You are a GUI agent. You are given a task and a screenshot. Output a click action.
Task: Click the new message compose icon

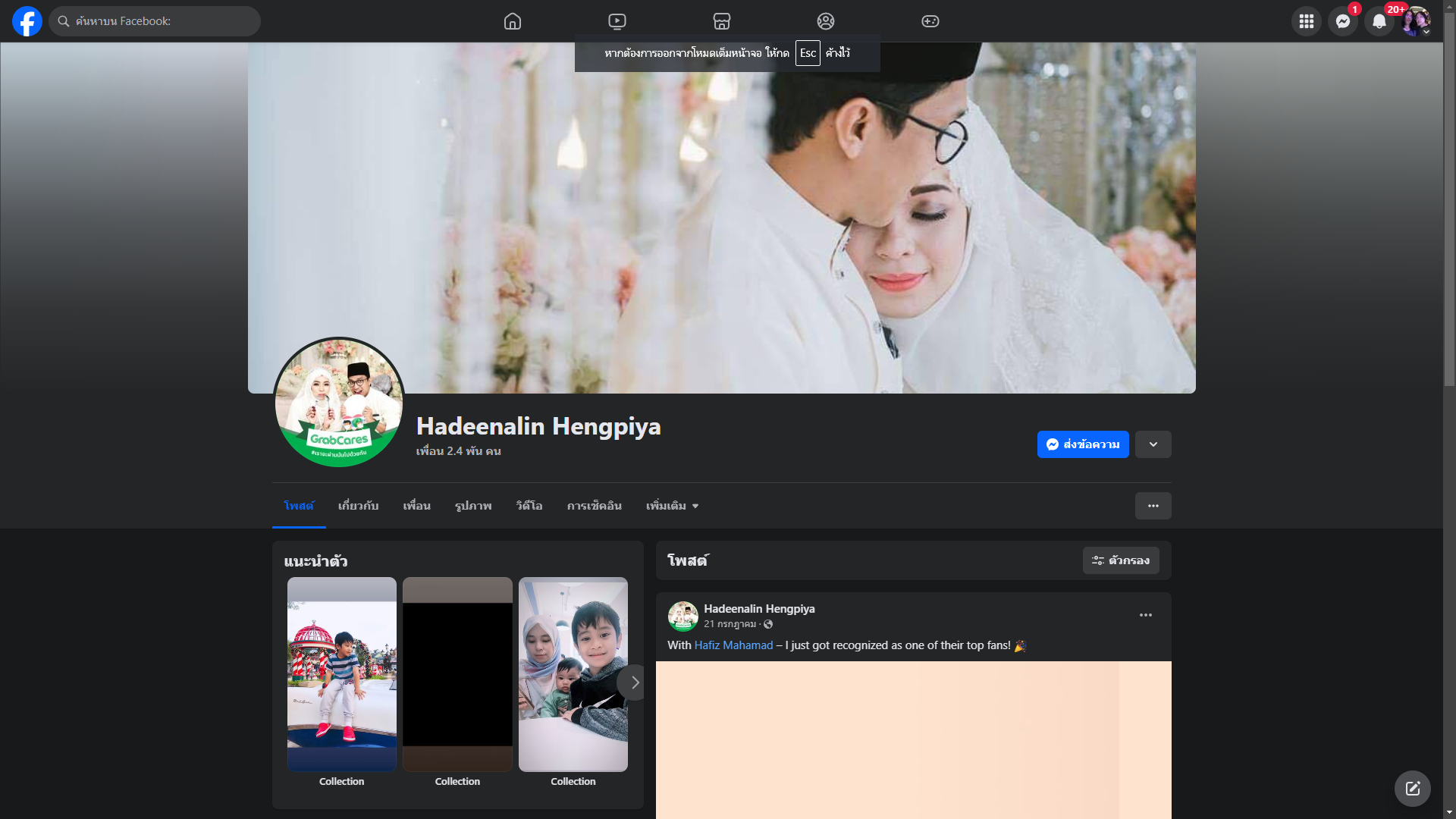tap(1412, 789)
